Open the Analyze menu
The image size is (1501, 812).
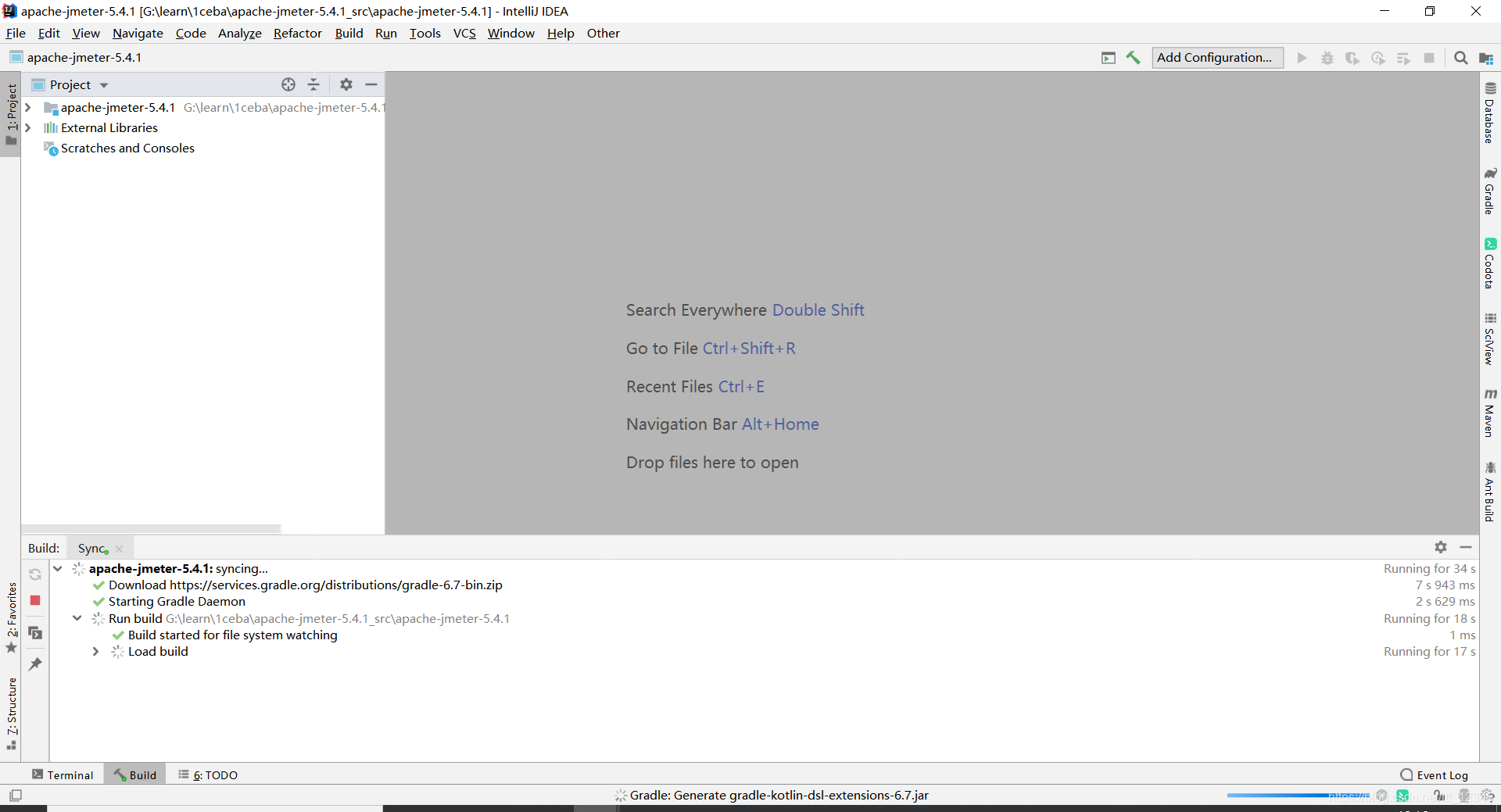coord(239,33)
